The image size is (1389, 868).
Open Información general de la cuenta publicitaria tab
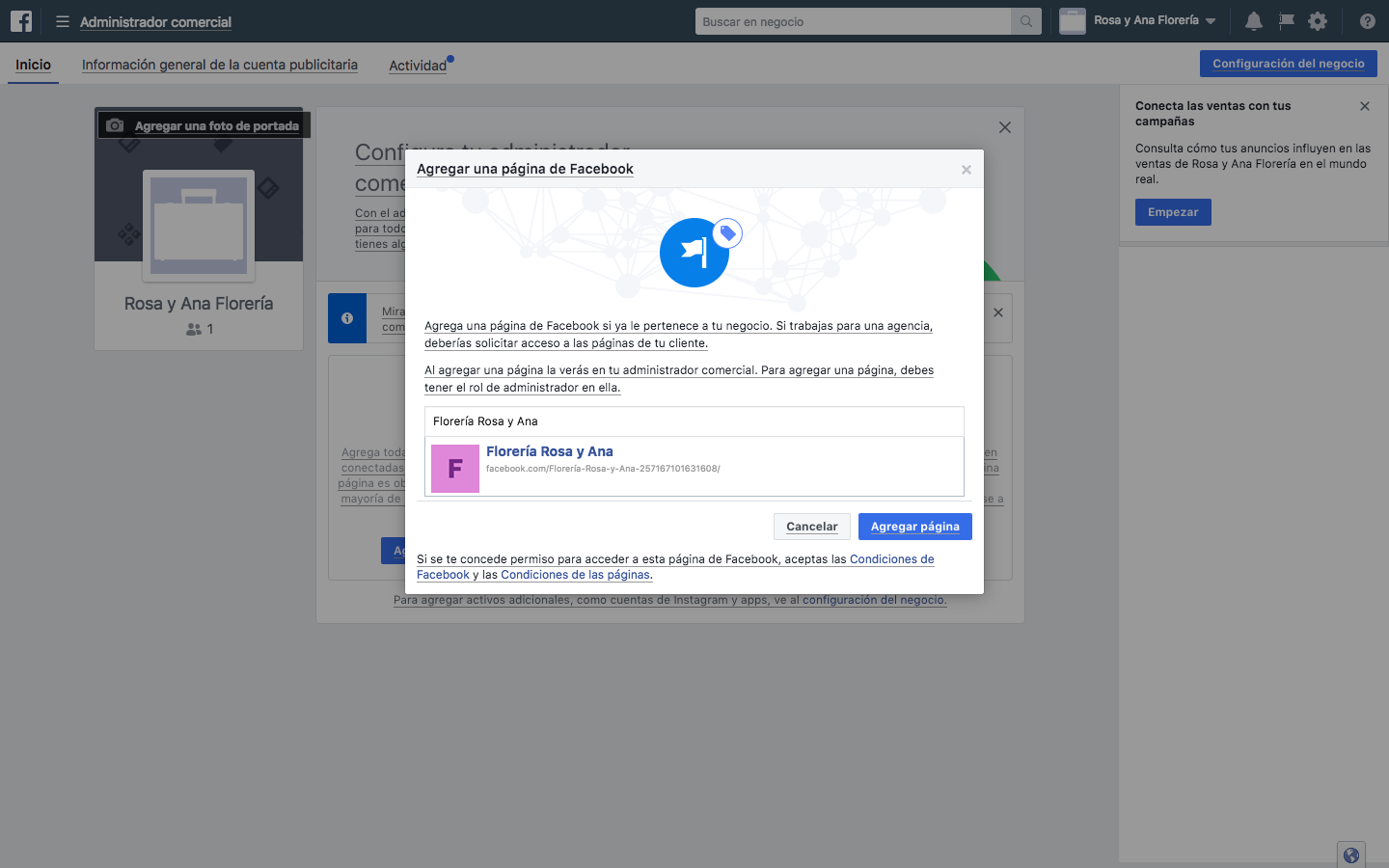click(220, 65)
